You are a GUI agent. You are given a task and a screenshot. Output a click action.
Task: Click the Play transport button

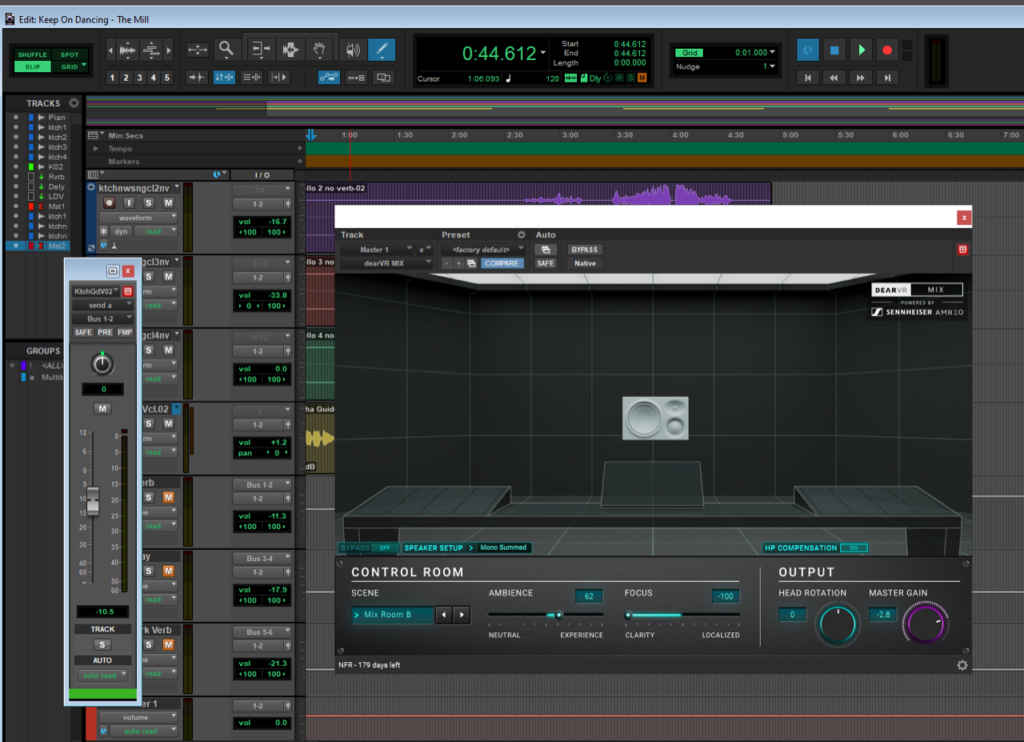861,50
